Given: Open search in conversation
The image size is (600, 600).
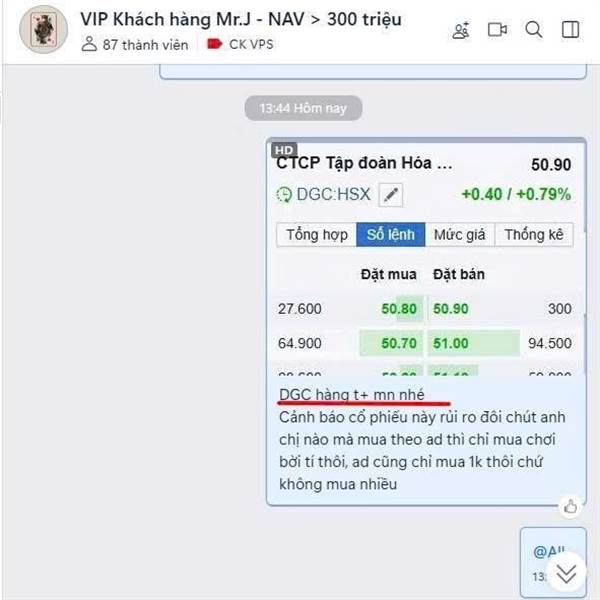Looking at the screenshot, I should (x=533, y=30).
